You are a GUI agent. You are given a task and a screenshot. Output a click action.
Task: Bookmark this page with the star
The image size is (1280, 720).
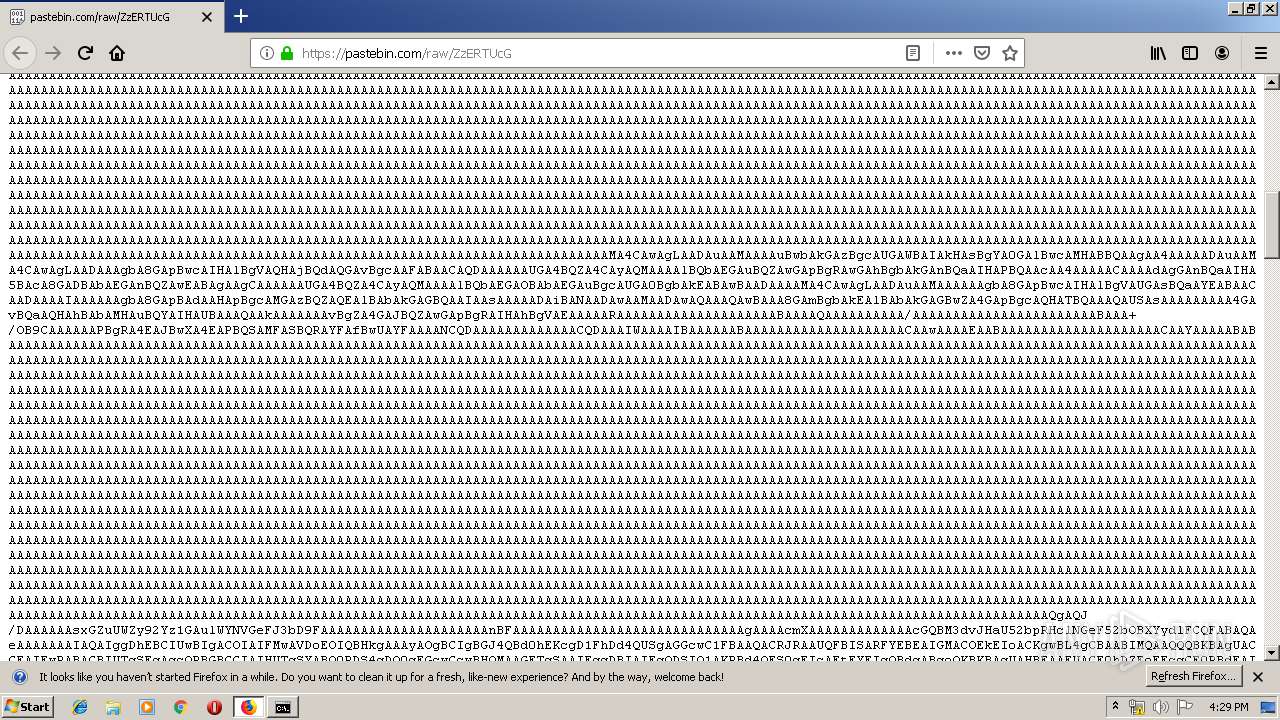(x=1010, y=53)
